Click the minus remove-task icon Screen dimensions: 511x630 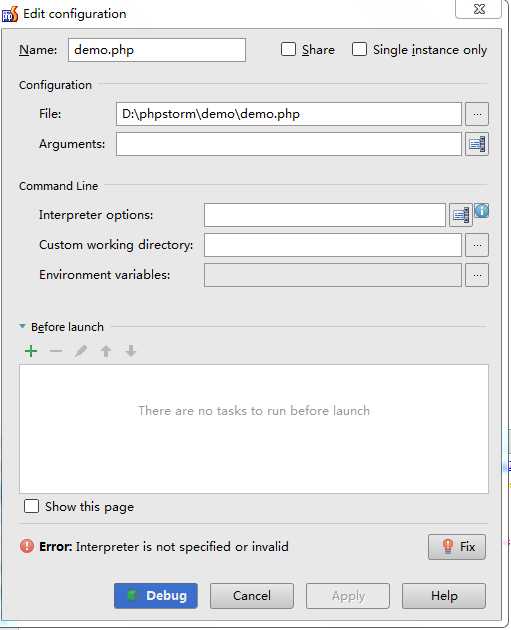click(x=56, y=351)
